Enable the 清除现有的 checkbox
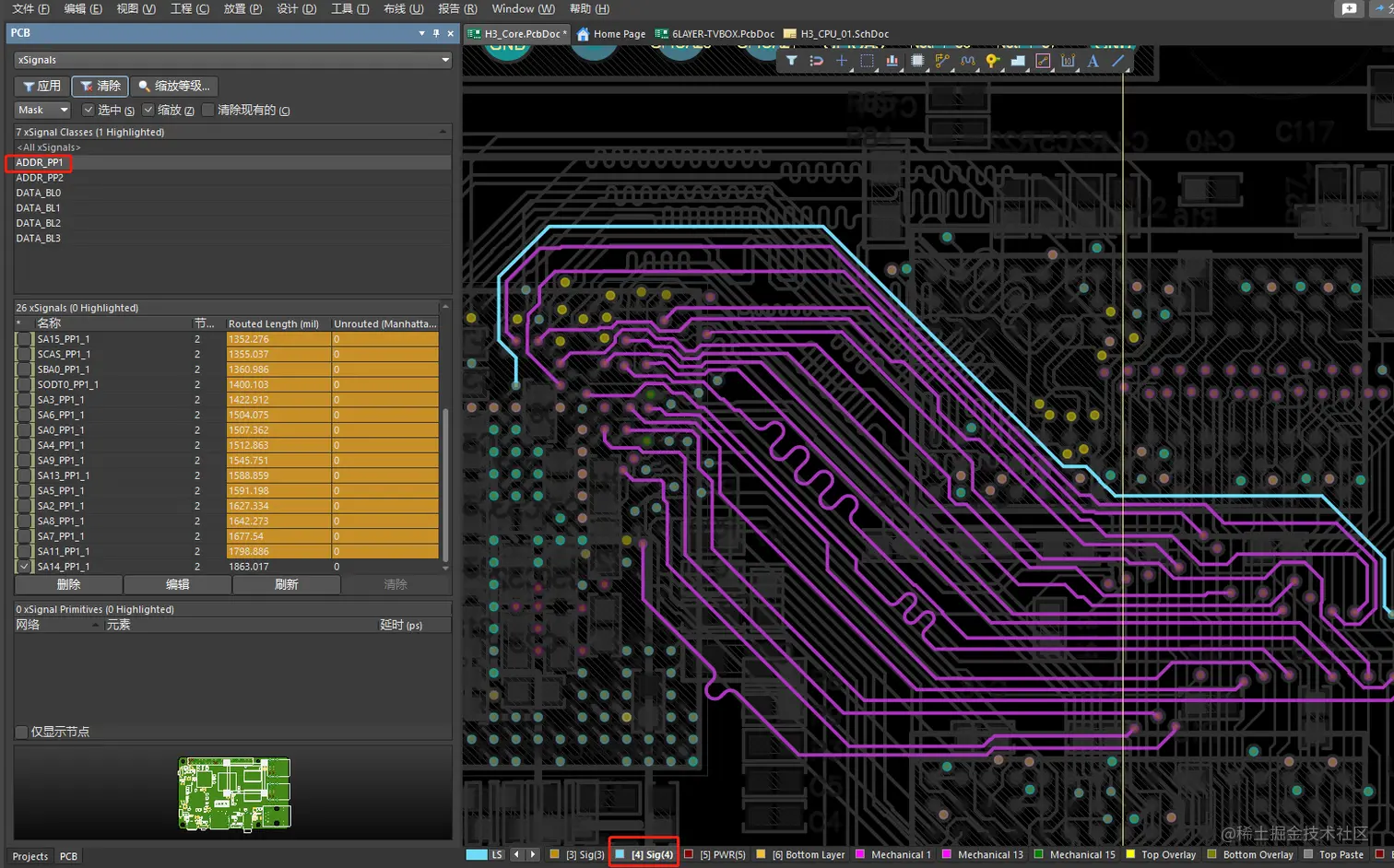 208,110
